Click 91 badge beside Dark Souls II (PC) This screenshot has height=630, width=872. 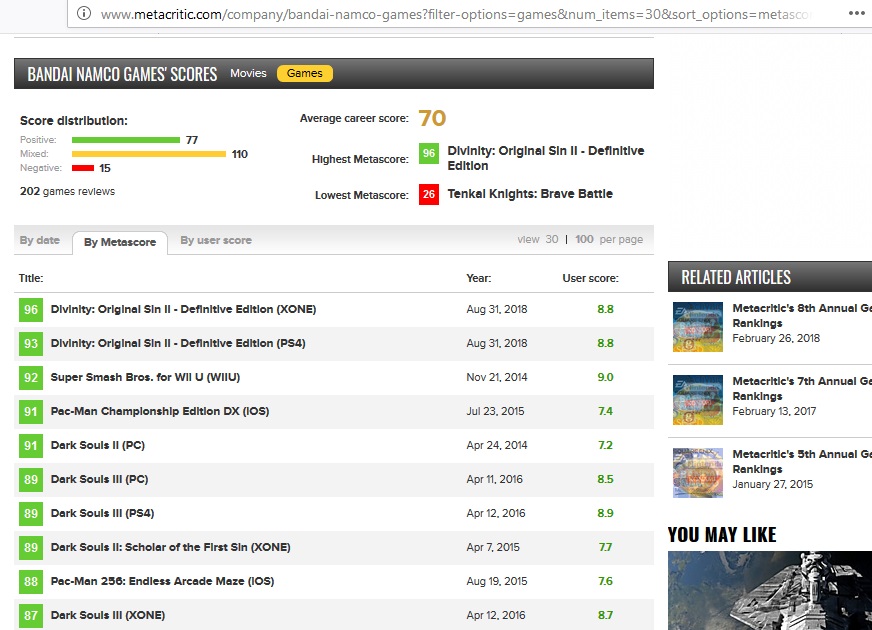point(31,445)
